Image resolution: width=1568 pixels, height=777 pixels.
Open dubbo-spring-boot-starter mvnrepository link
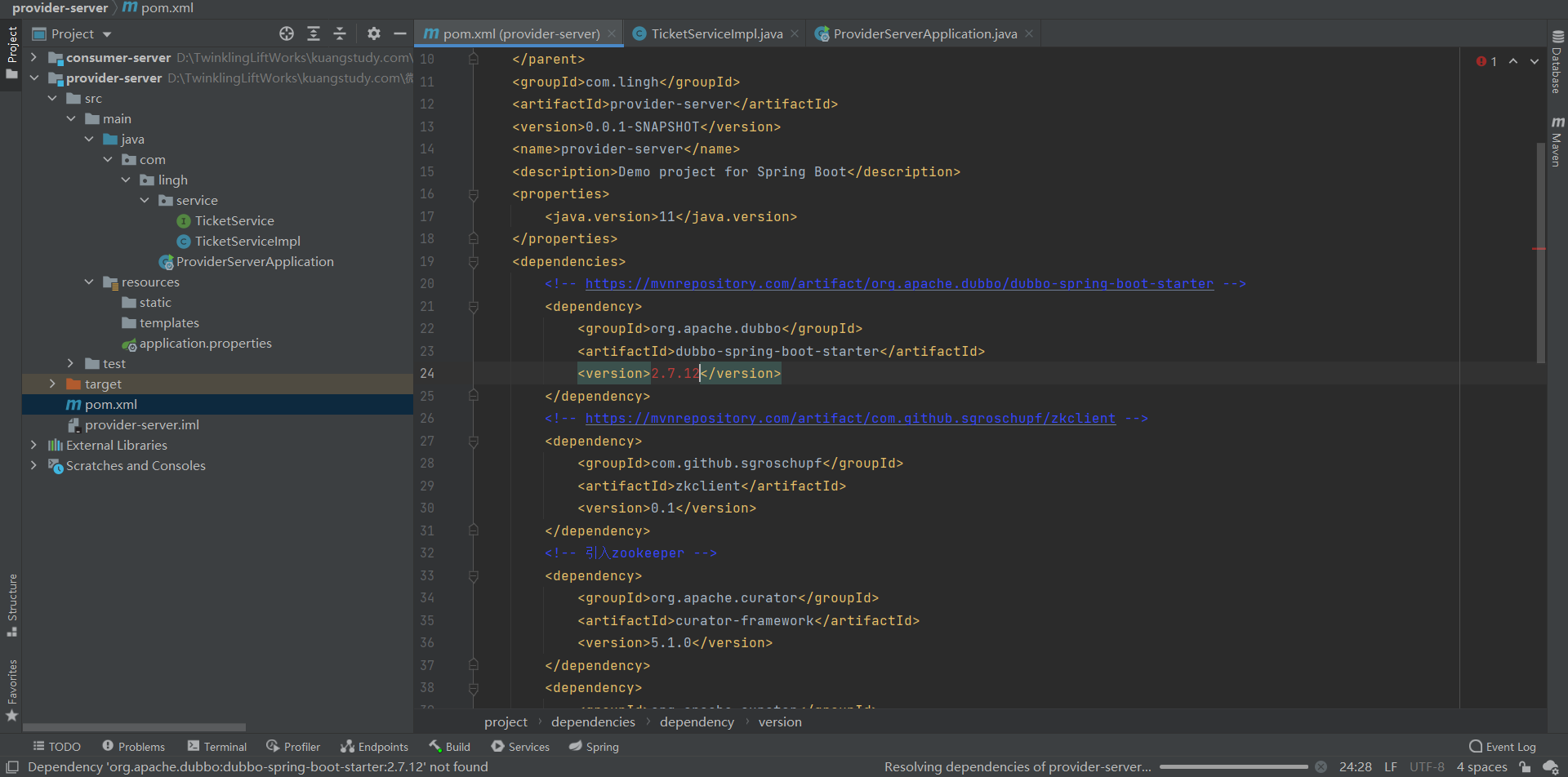point(899,283)
